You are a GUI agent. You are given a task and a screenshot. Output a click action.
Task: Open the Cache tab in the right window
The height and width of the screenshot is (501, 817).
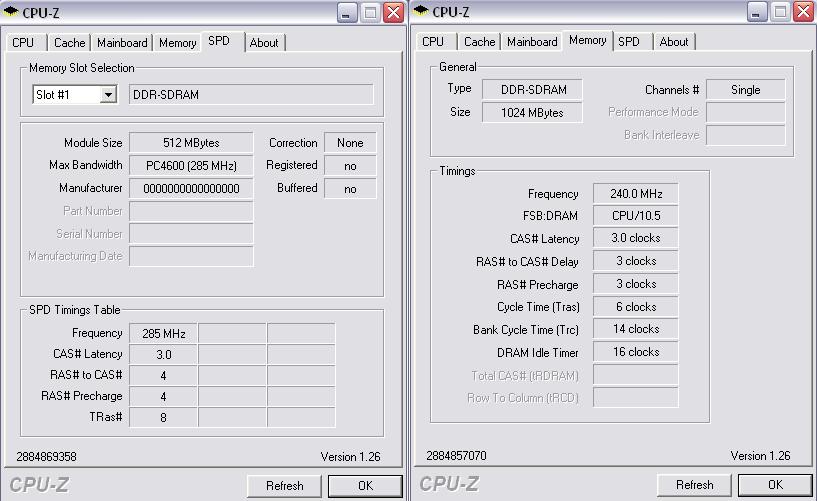pyautogui.click(x=479, y=42)
